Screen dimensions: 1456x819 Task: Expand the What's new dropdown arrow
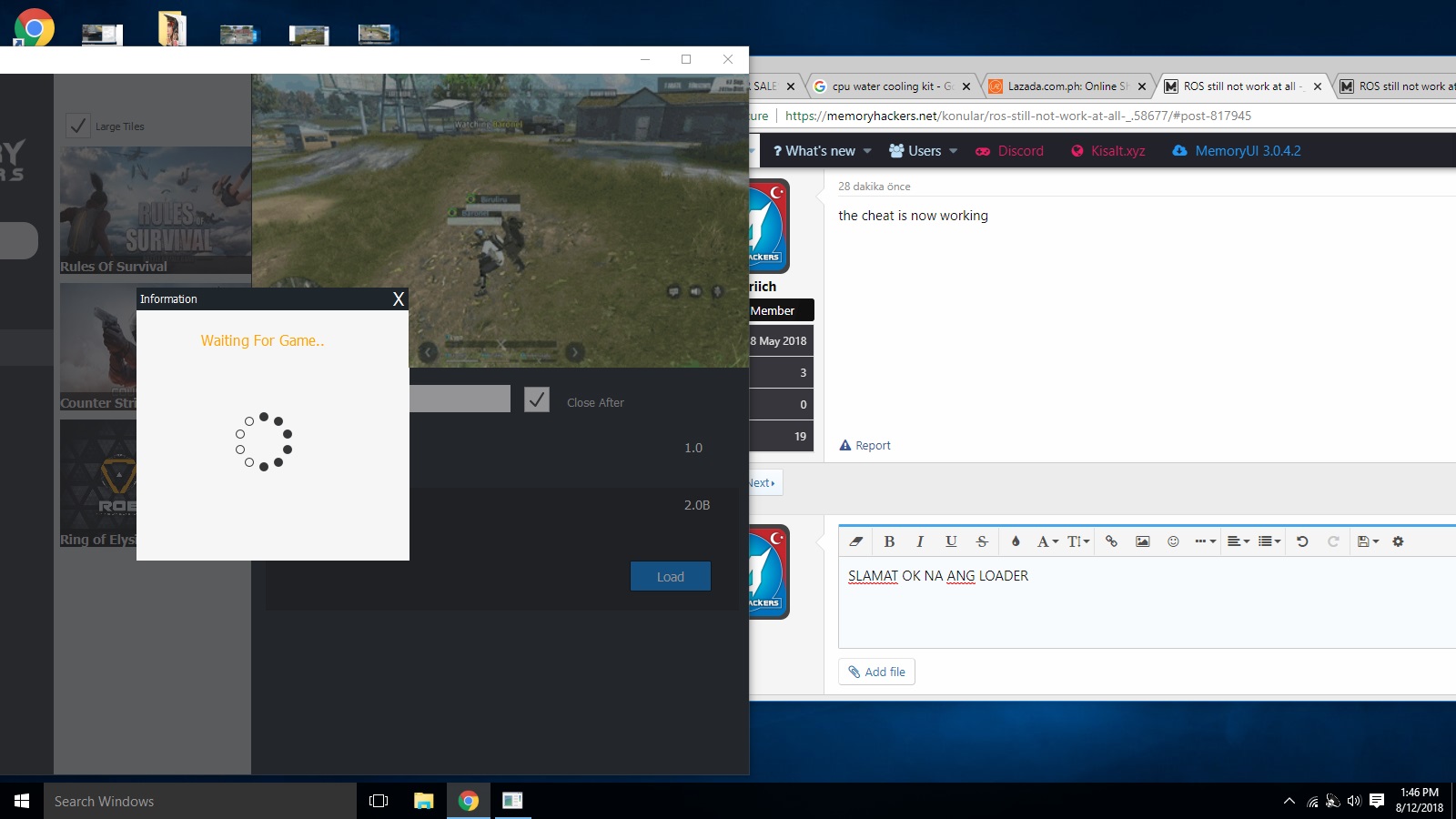[x=867, y=151]
